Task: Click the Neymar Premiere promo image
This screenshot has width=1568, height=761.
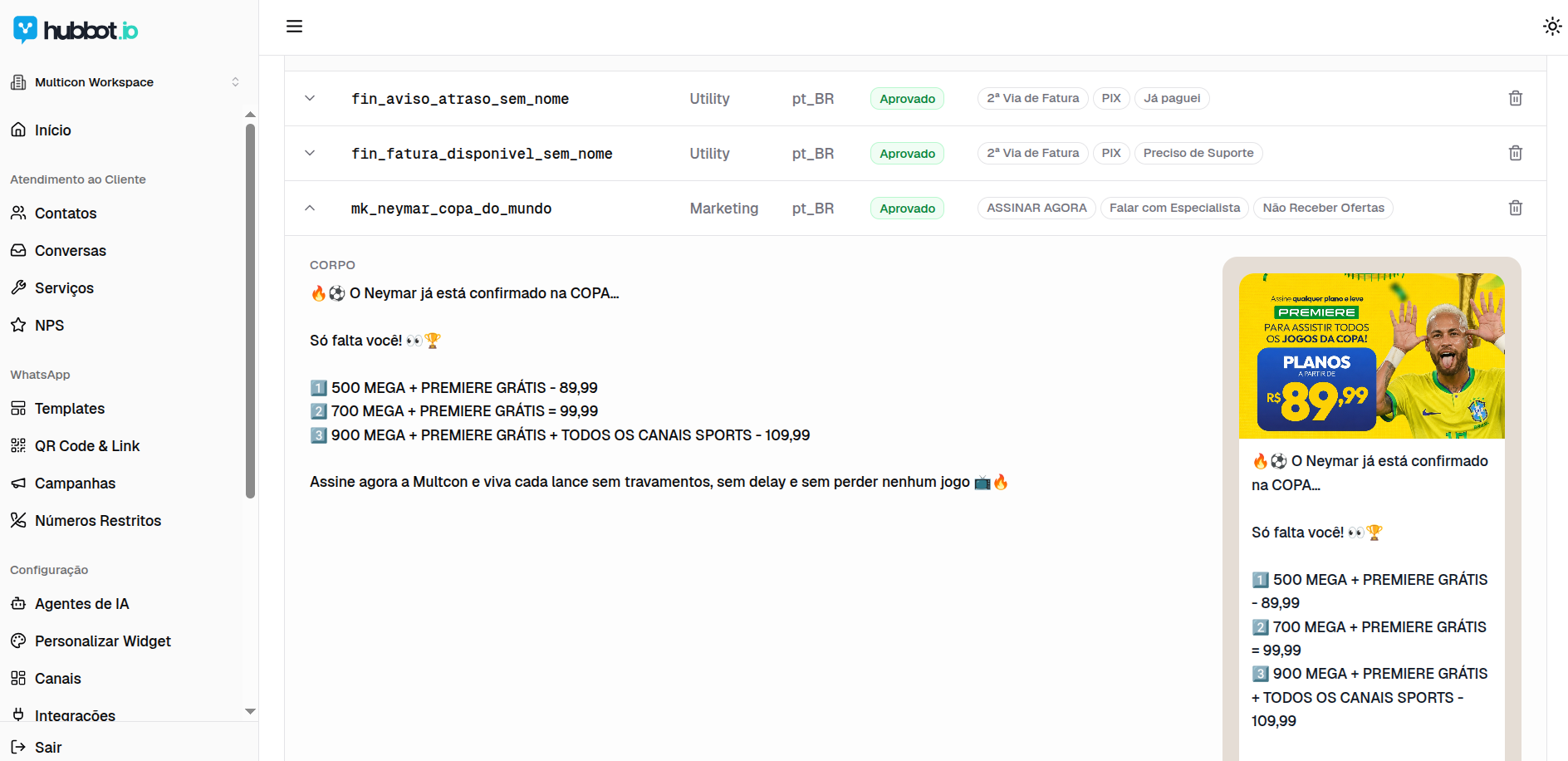Action: [x=1372, y=356]
